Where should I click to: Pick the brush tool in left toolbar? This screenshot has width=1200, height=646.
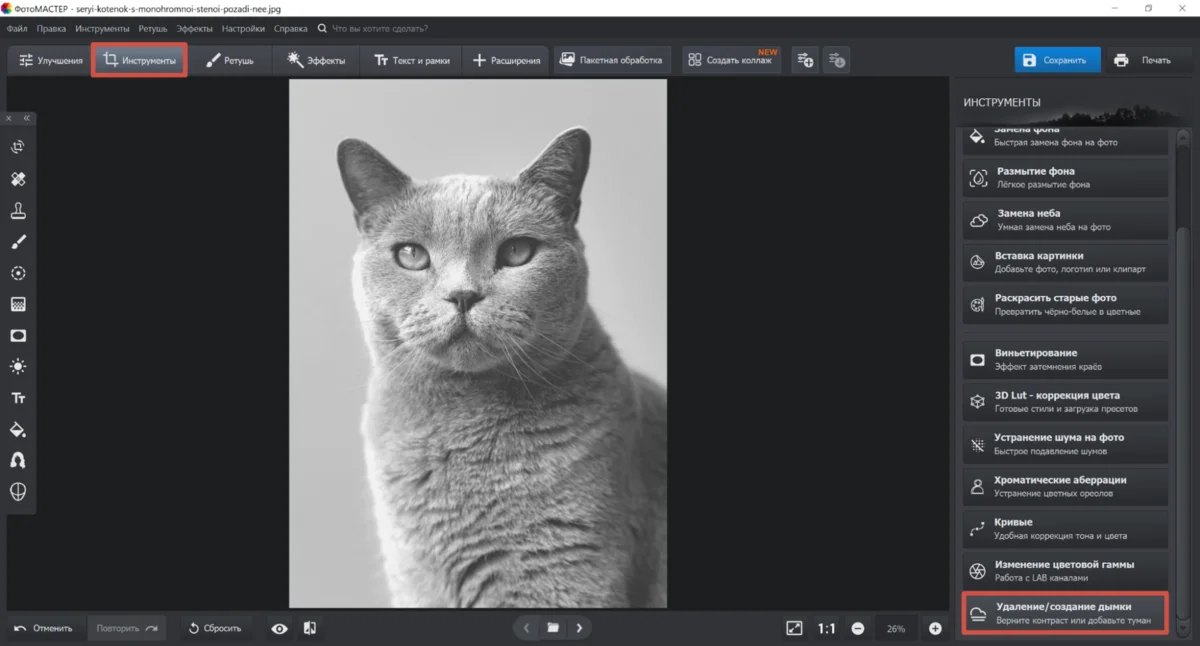[x=18, y=242]
